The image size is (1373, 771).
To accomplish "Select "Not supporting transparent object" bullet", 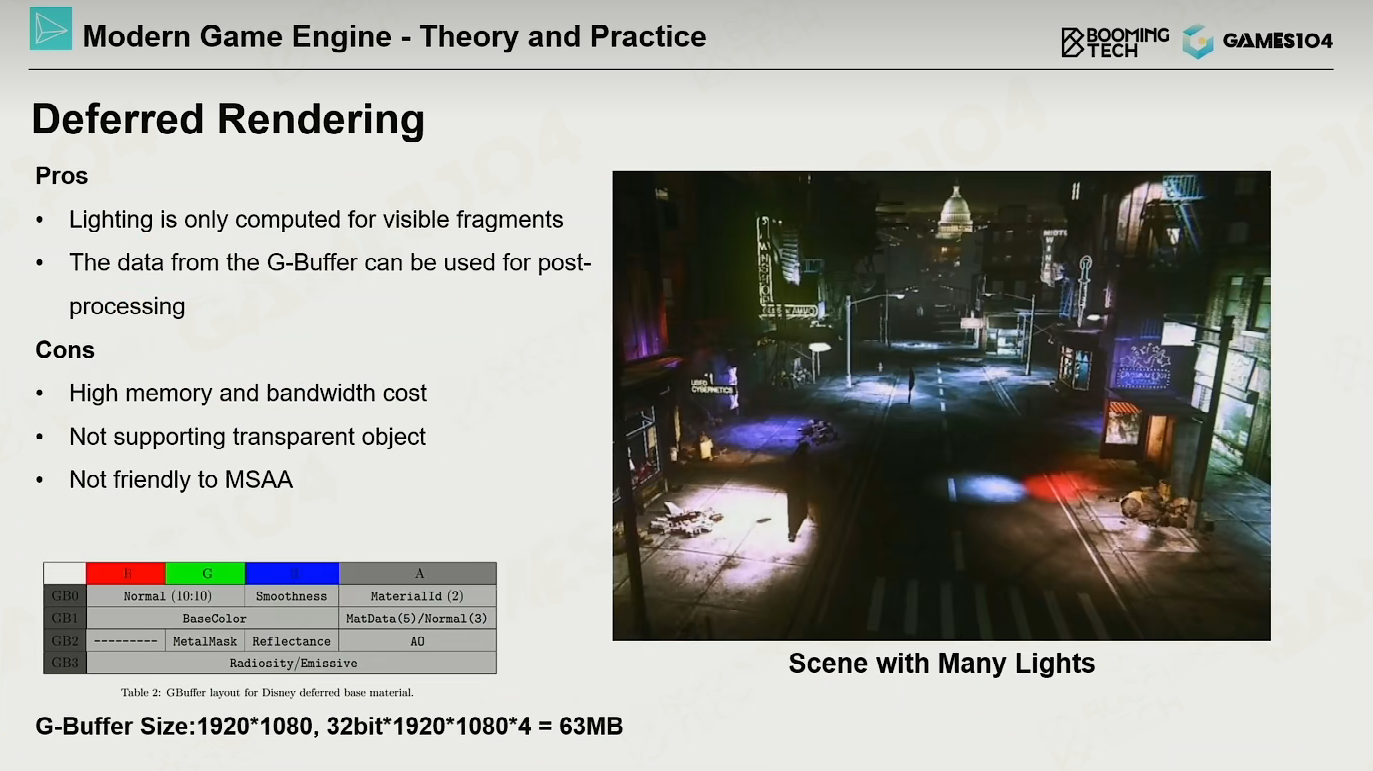I will point(247,437).
